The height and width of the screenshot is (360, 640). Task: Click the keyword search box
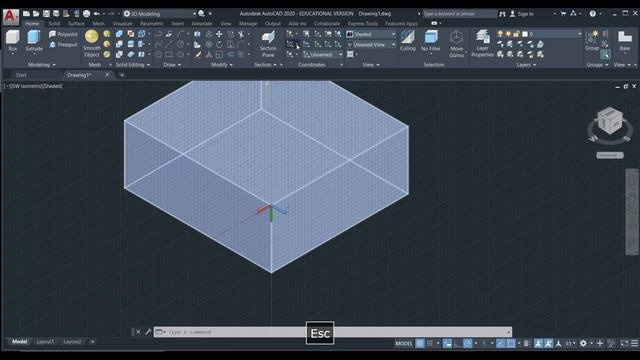tap(460, 14)
